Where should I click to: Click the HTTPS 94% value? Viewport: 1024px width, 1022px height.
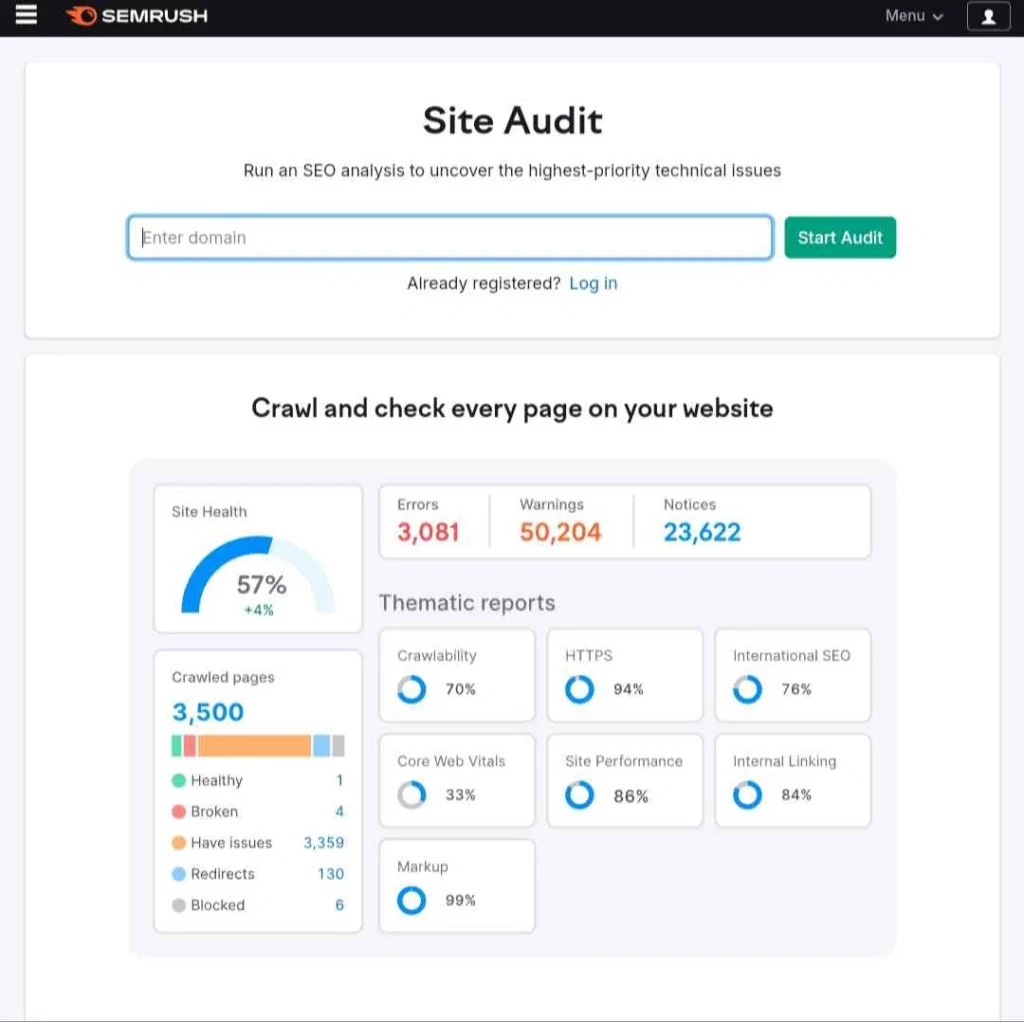628,689
